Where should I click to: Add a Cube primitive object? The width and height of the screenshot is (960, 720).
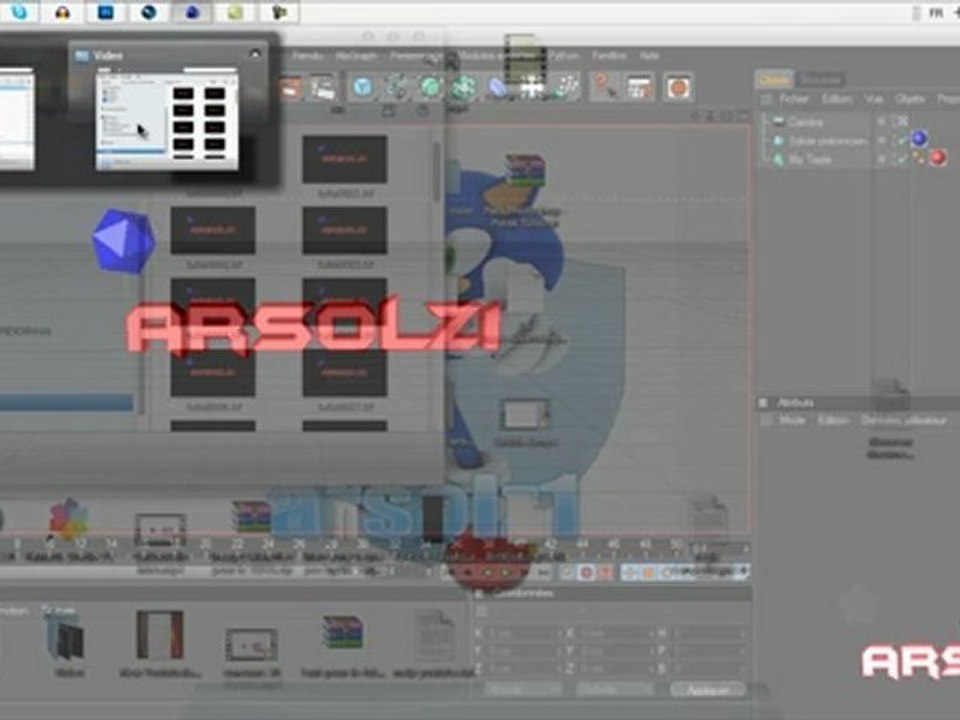362,87
